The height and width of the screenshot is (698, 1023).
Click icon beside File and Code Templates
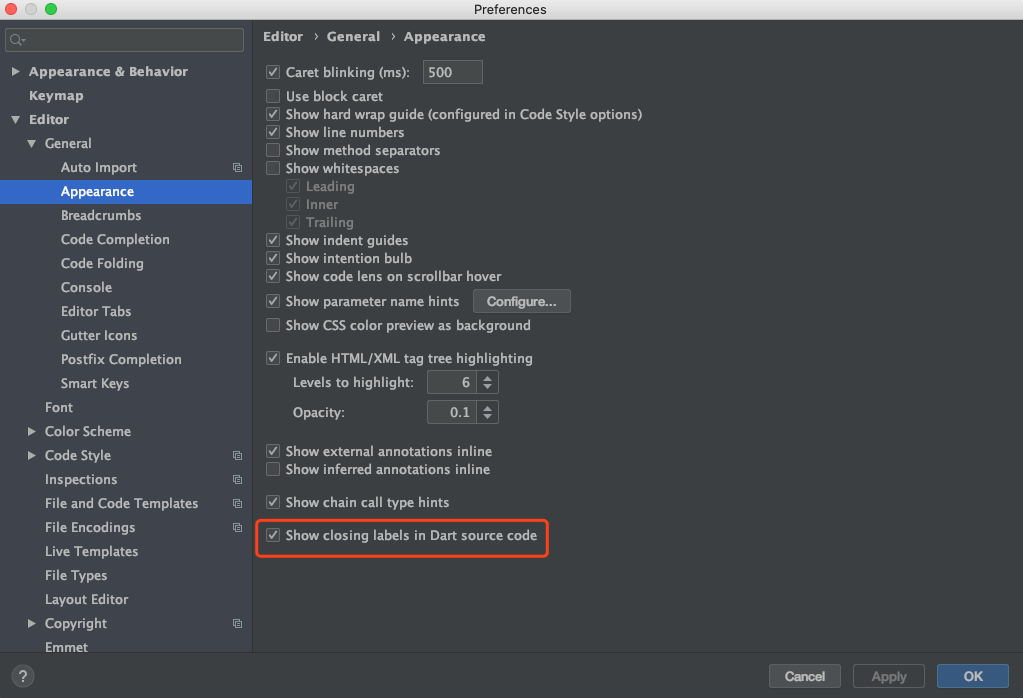coord(237,504)
